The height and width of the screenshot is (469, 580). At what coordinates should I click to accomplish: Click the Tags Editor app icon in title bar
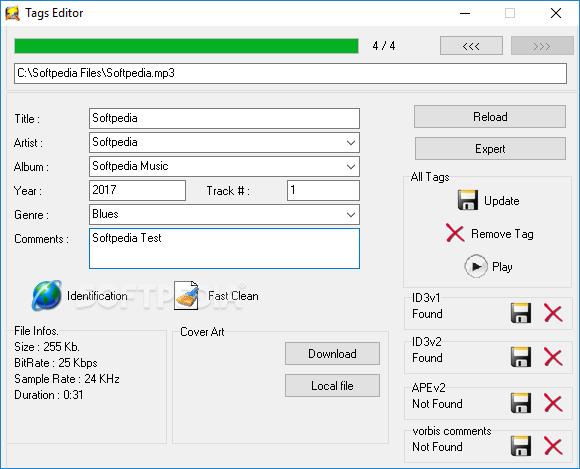pos(12,13)
